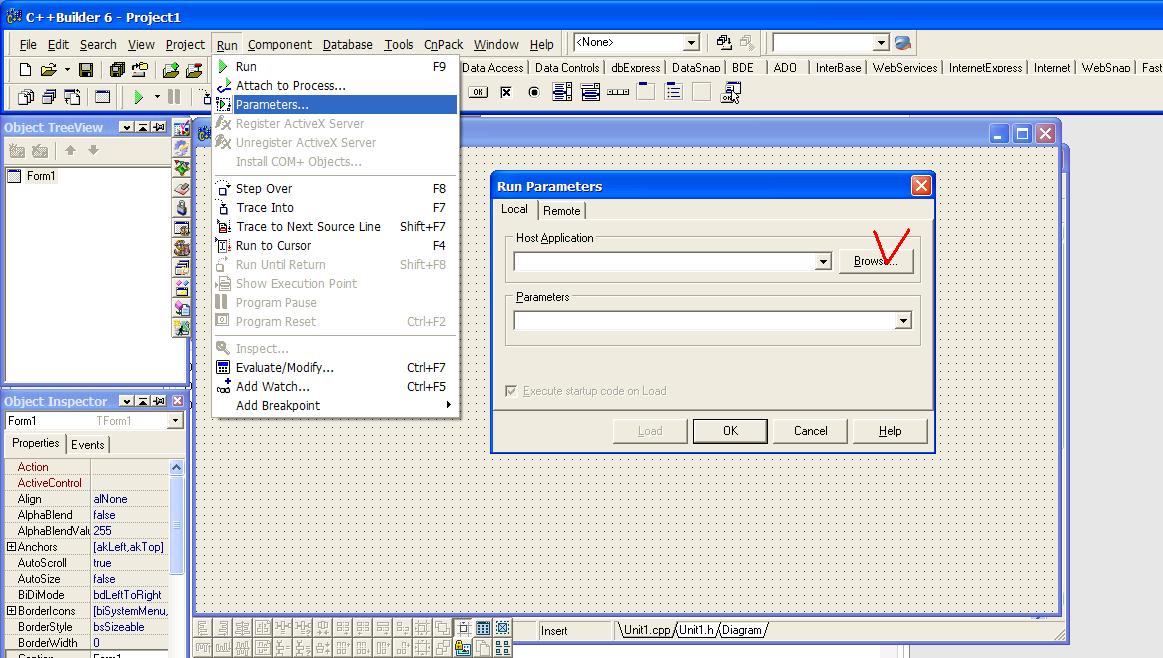Click the Open Project folder icon

171,70
